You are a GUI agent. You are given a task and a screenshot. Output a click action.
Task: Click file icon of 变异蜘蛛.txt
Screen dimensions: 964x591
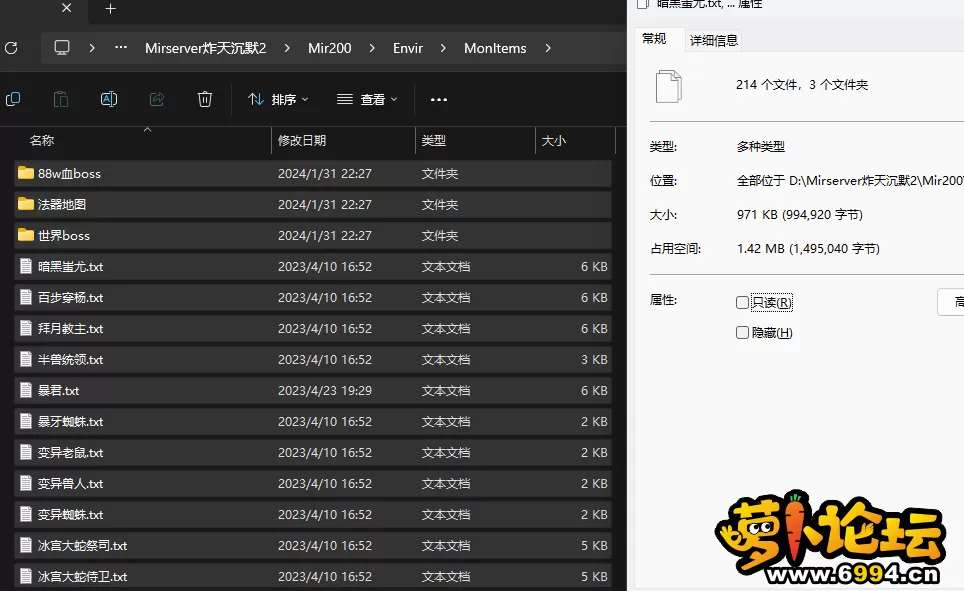pos(26,514)
